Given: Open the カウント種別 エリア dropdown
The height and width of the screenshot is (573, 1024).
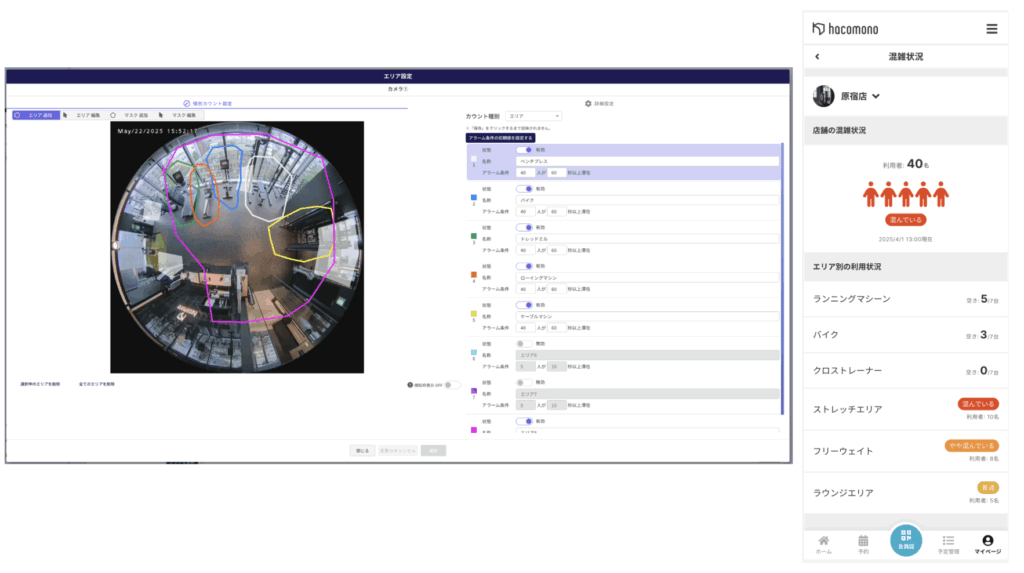Looking at the screenshot, I should (x=534, y=116).
